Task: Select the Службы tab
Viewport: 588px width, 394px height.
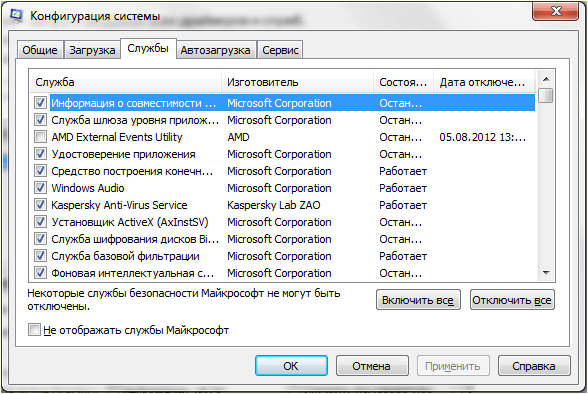Action: click(148, 48)
